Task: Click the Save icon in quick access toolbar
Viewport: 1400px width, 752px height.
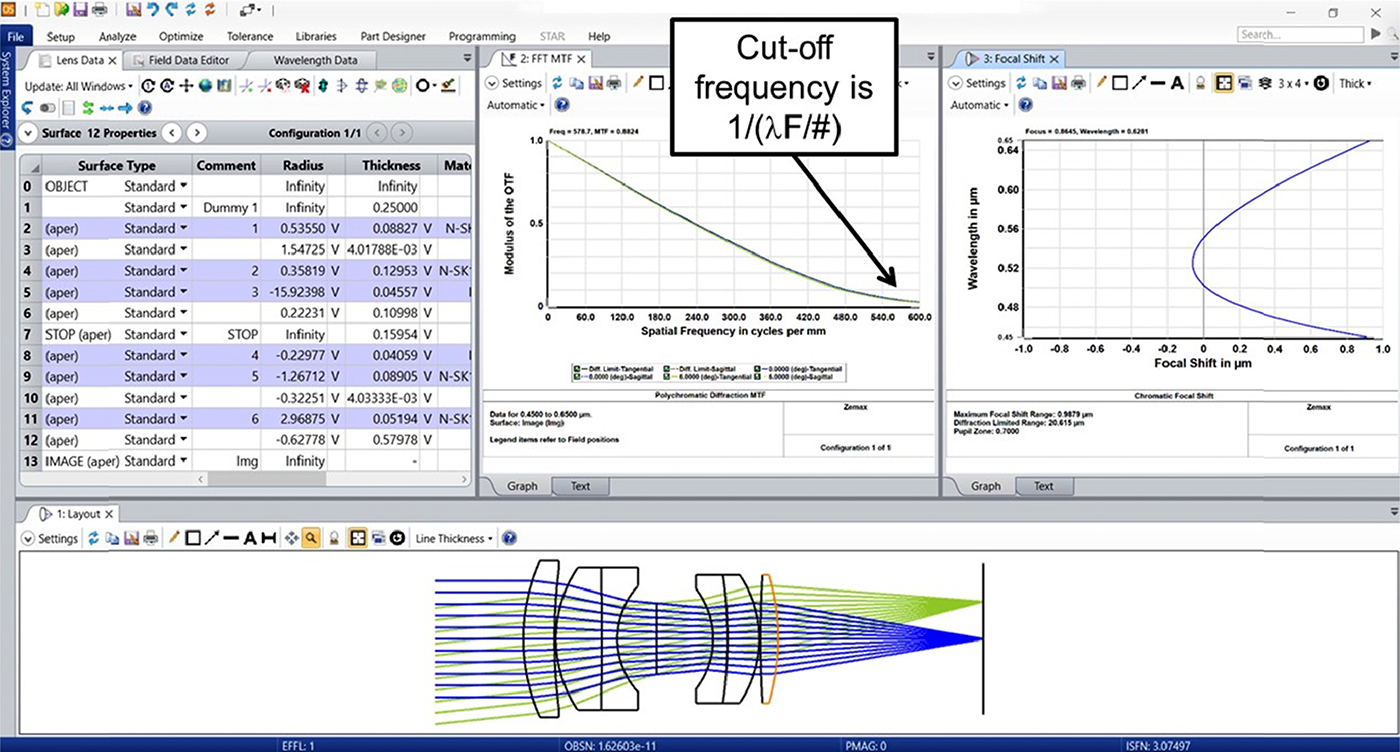Action: point(79,10)
